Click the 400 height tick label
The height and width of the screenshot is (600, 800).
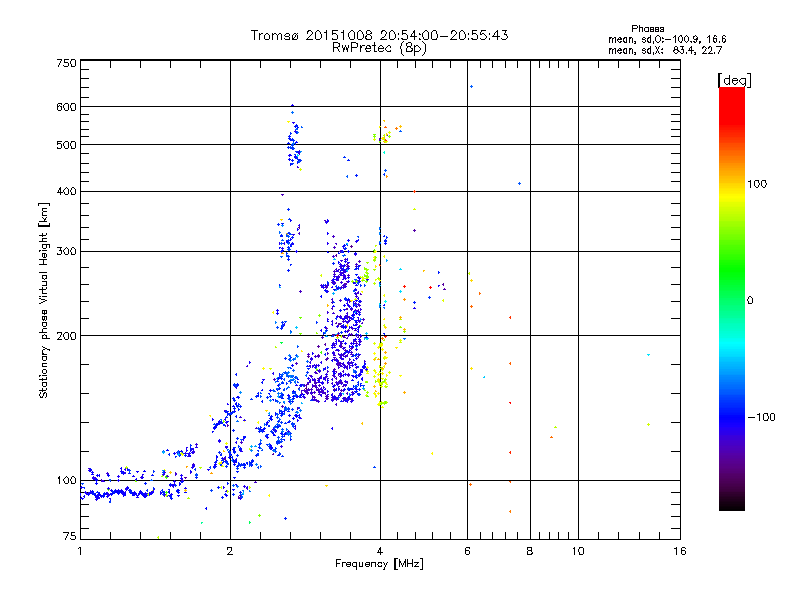coord(67,191)
